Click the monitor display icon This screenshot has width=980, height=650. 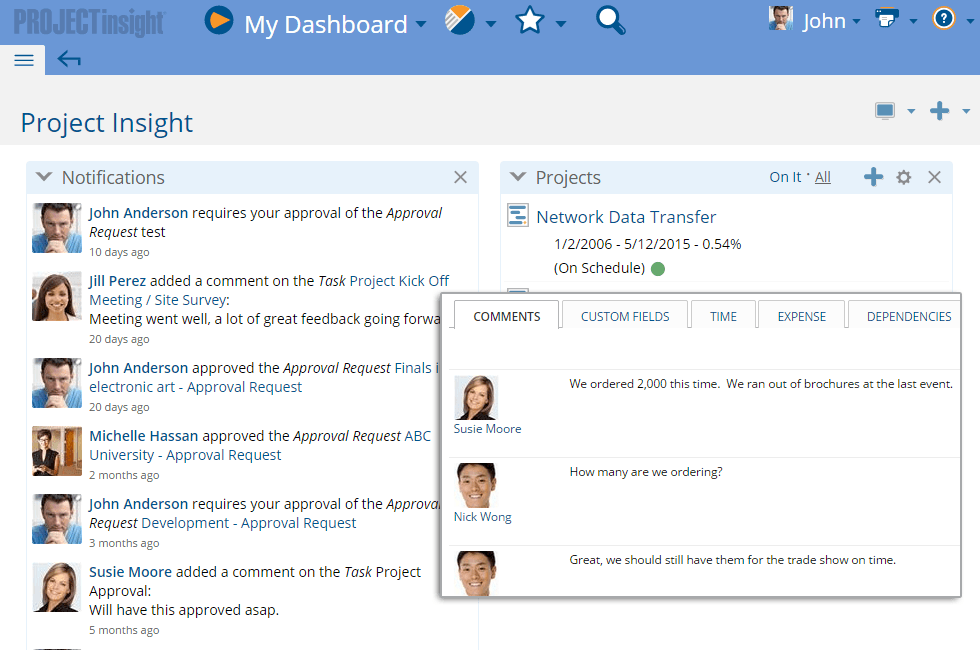coord(885,111)
